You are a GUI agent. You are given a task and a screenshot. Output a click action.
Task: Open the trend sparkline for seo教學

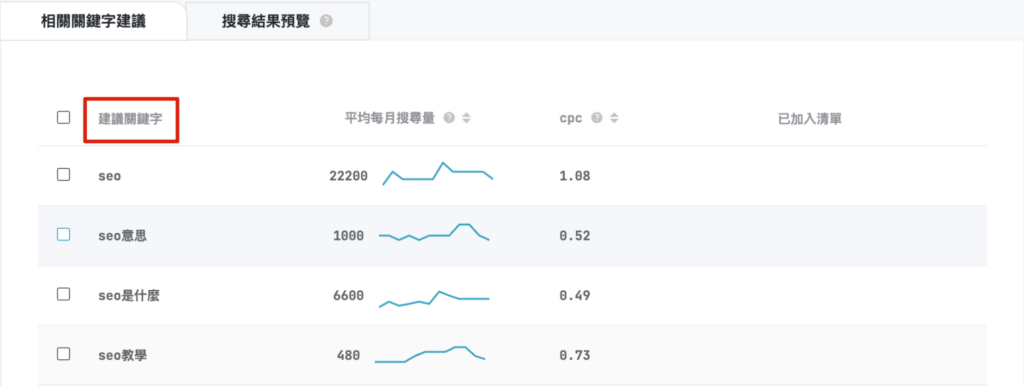click(x=430, y=354)
